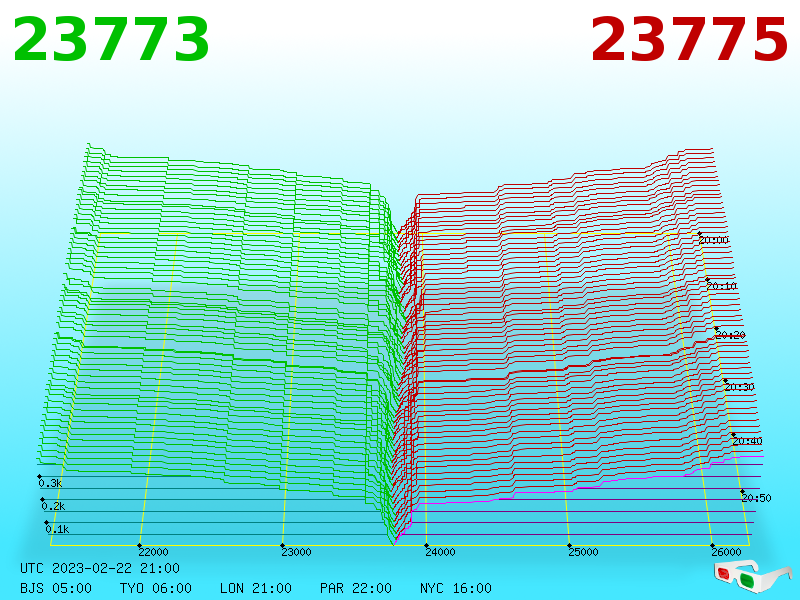Click the 3D glasses icon

click(x=753, y=576)
